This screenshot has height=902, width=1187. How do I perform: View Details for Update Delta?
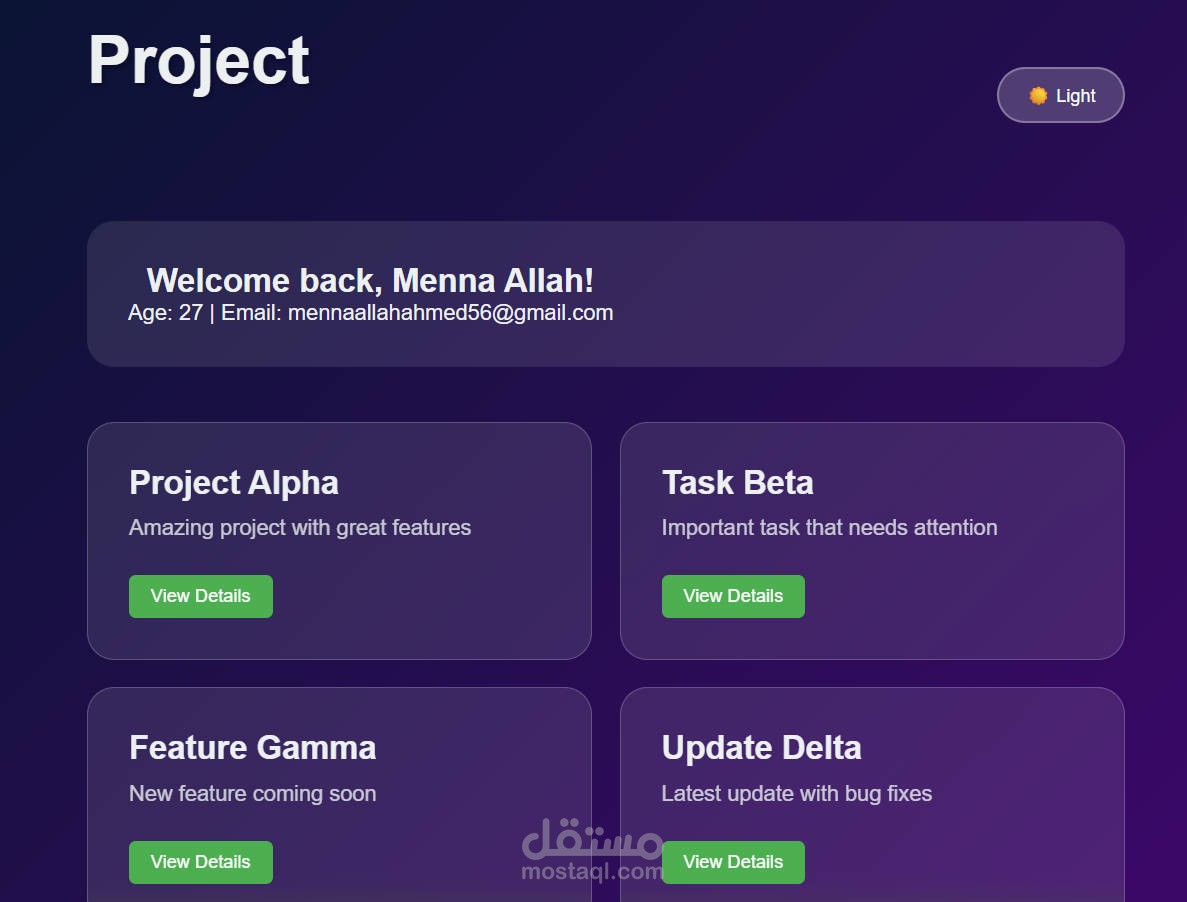pyautogui.click(x=733, y=862)
